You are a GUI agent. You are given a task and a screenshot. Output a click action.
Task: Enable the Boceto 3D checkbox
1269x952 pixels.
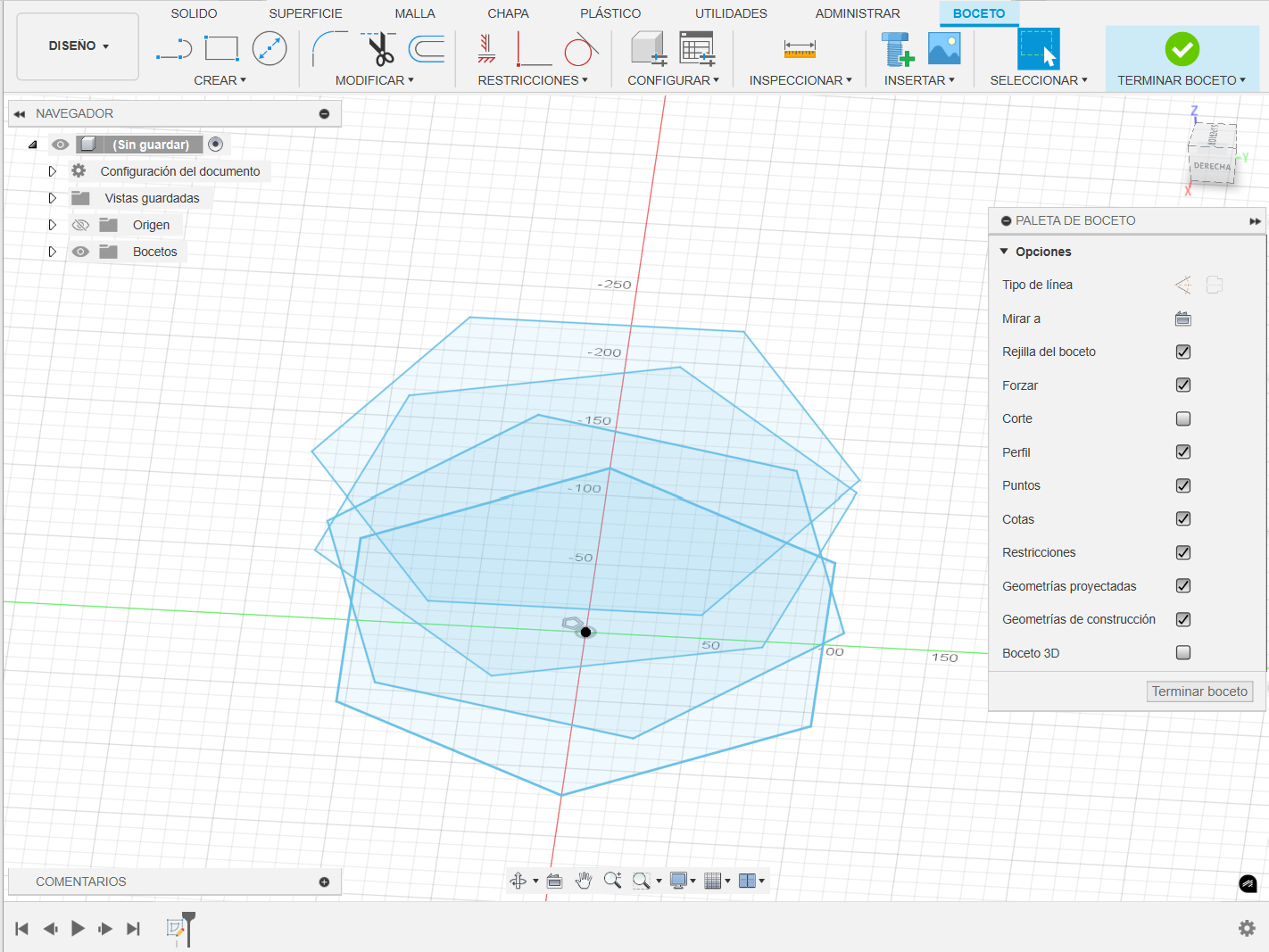pos(1183,653)
